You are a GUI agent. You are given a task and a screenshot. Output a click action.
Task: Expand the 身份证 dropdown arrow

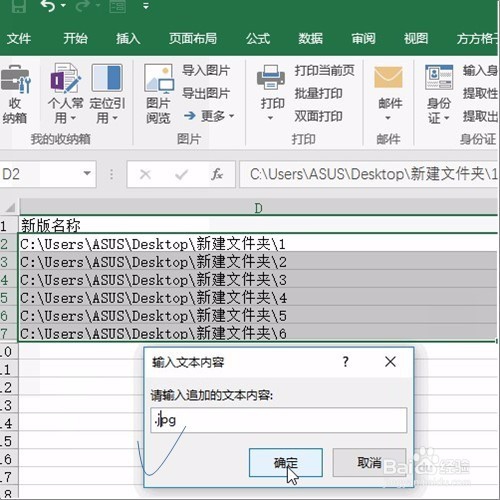[x=447, y=118]
